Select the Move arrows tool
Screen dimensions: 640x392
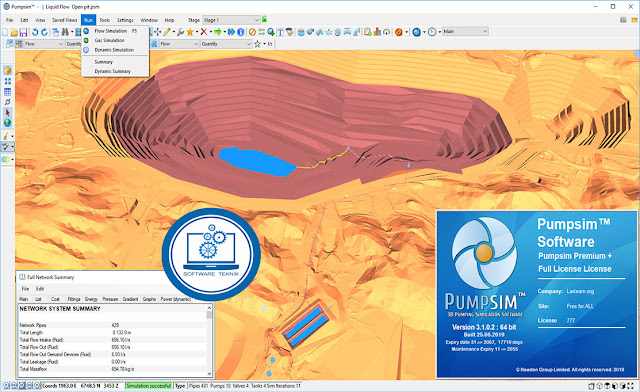[157, 32]
